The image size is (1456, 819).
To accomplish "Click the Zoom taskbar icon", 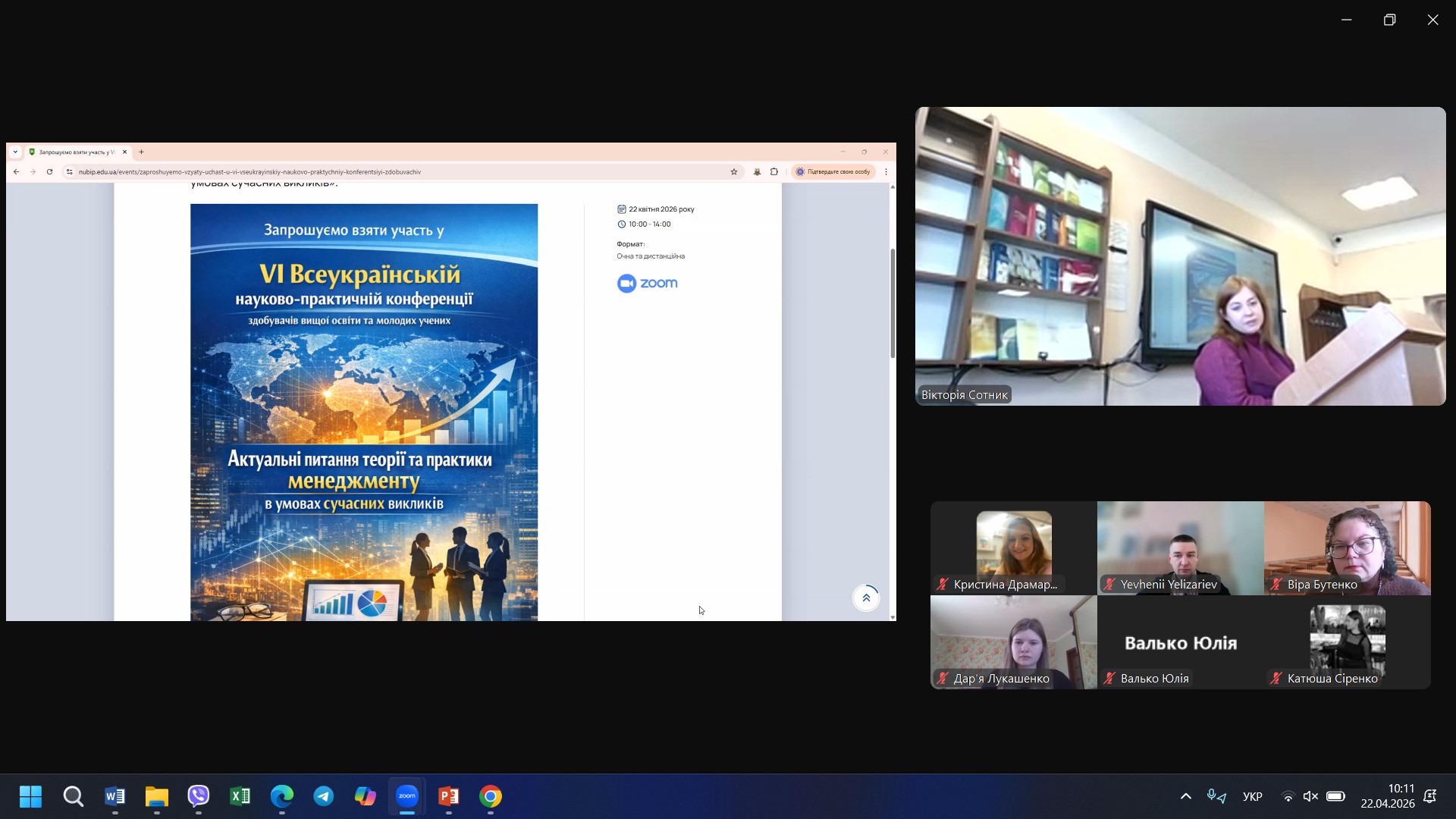I will [x=407, y=796].
